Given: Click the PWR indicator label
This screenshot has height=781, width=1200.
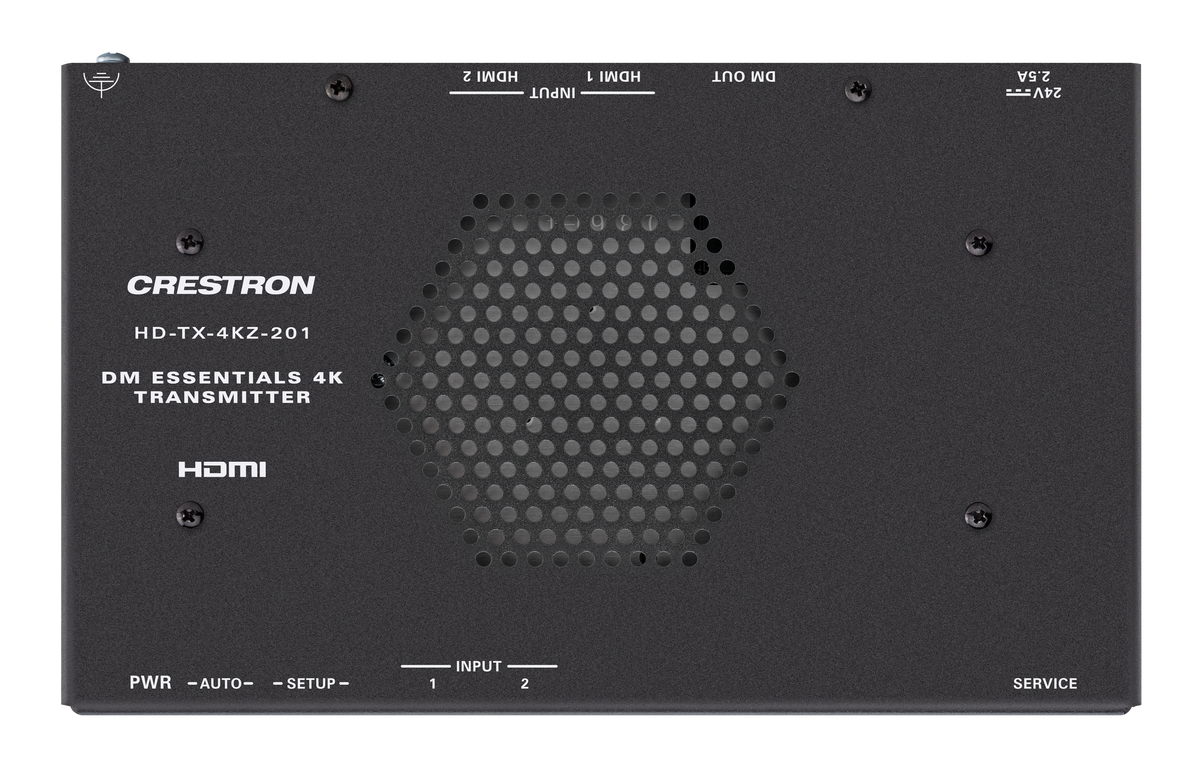Looking at the screenshot, I should click(150, 684).
